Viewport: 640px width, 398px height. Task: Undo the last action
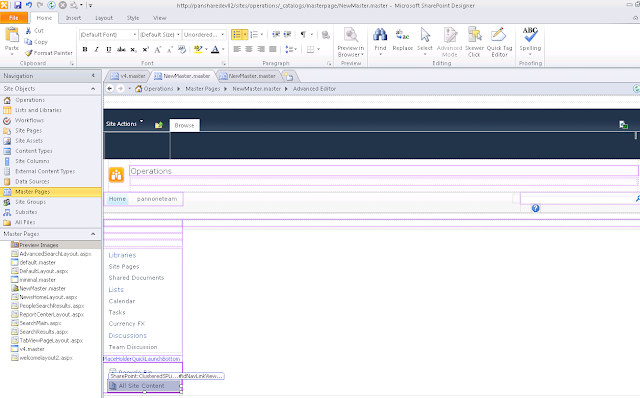(x=29, y=5)
